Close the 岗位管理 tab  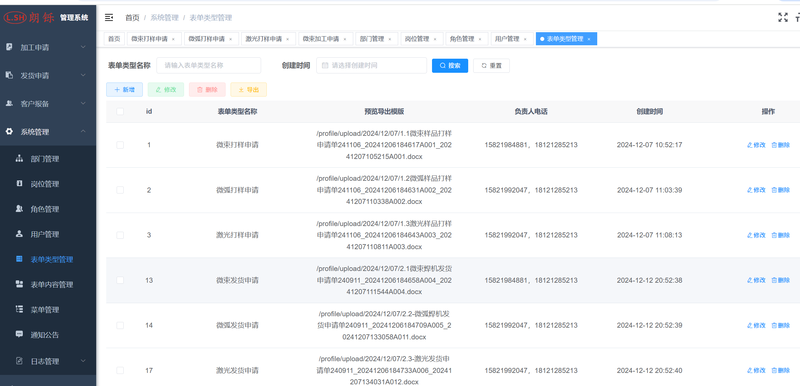pos(435,39)
